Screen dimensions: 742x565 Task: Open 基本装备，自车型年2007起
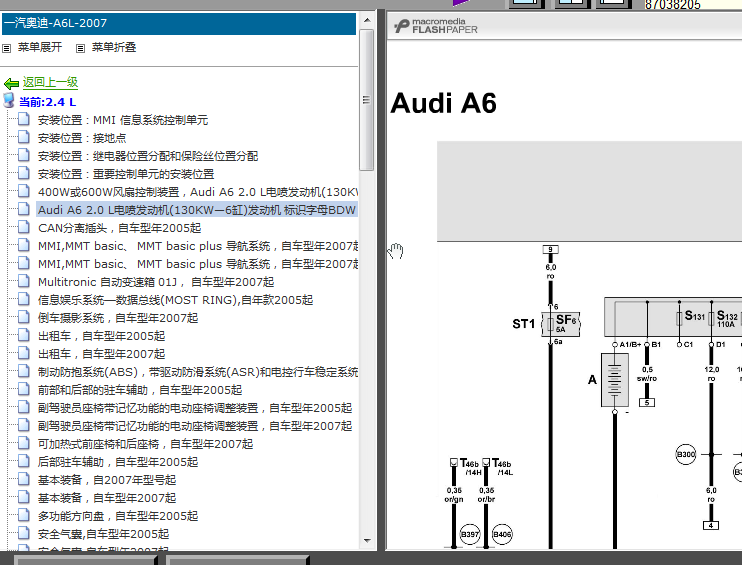coord(107,498)
